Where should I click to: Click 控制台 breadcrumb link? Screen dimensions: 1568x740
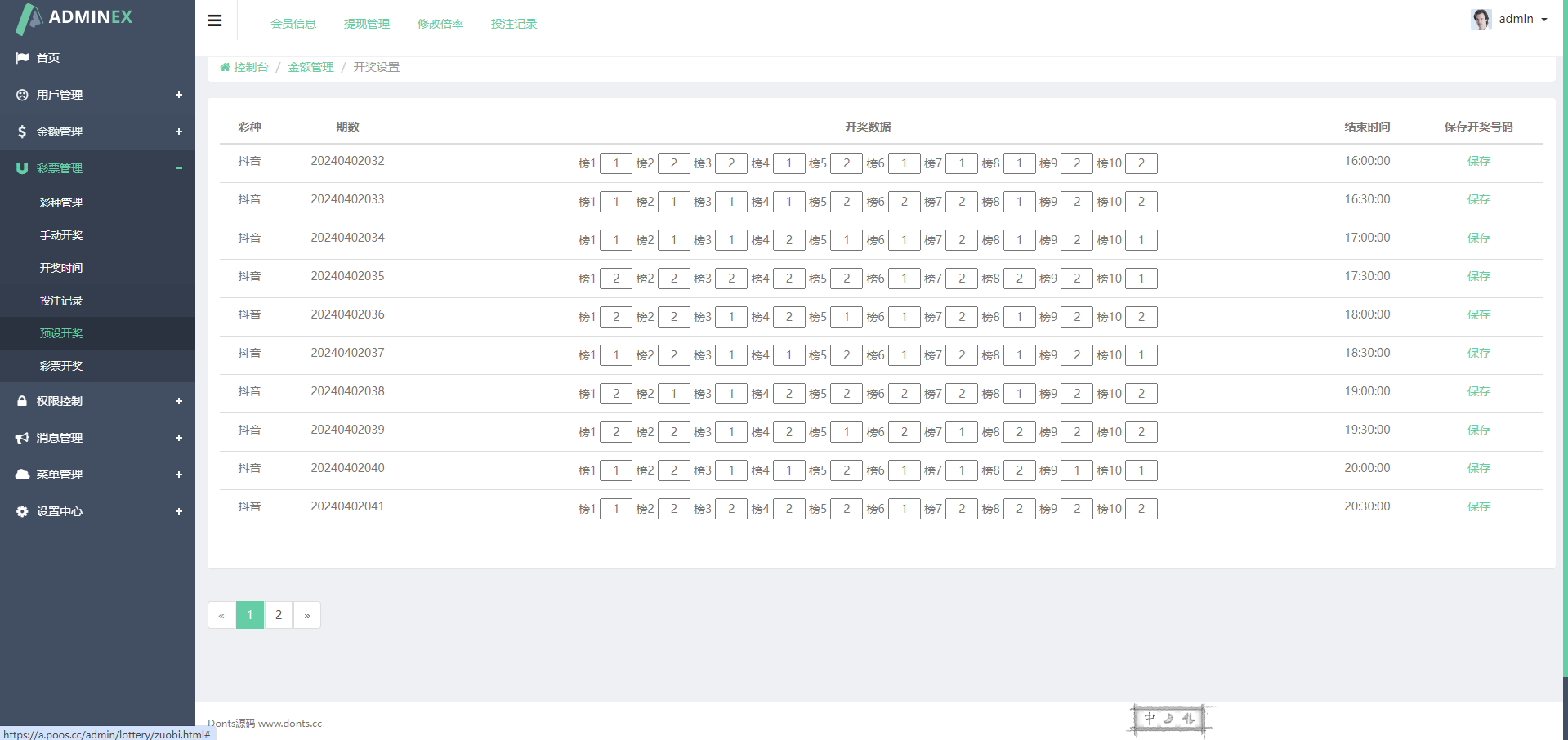click(250, 67)
